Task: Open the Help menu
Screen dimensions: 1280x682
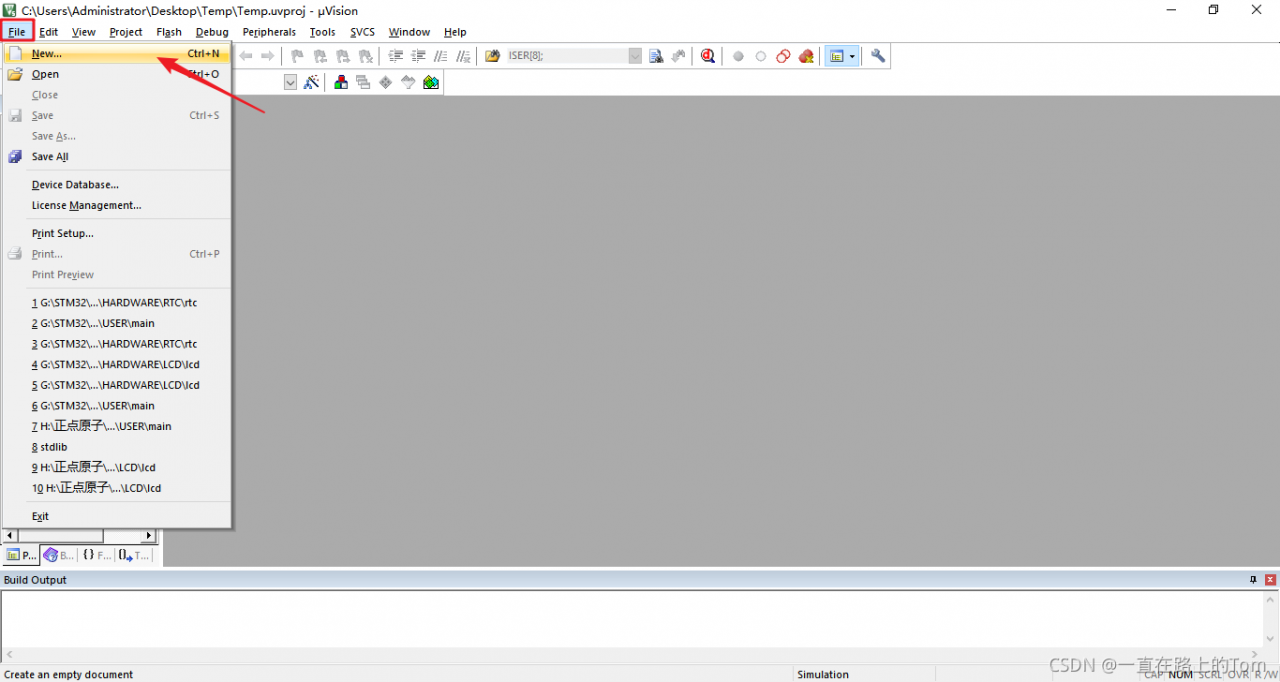Action: point(455,32)
